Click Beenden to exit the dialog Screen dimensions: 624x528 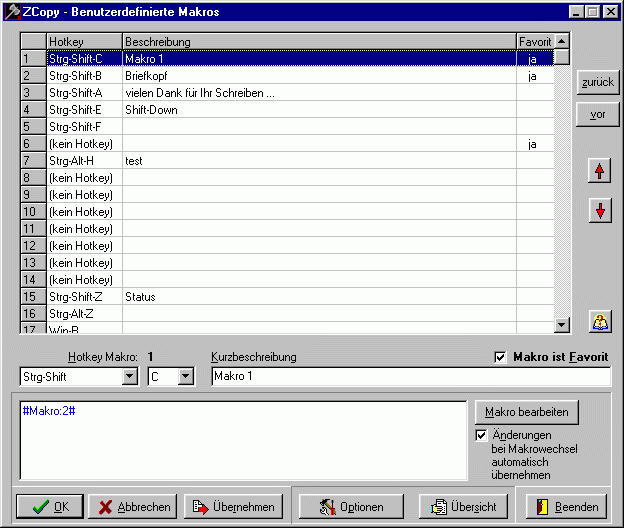pyautogui.click(x=566, y=507)
